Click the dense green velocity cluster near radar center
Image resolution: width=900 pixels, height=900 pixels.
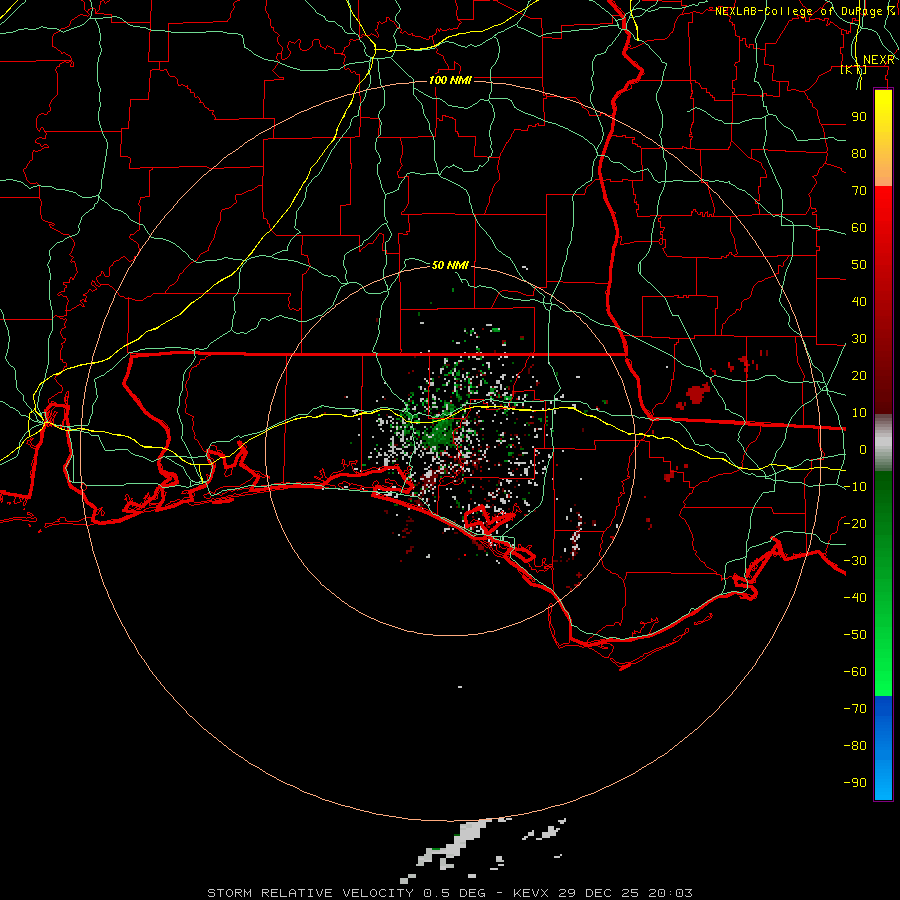(x=440, y=435)
